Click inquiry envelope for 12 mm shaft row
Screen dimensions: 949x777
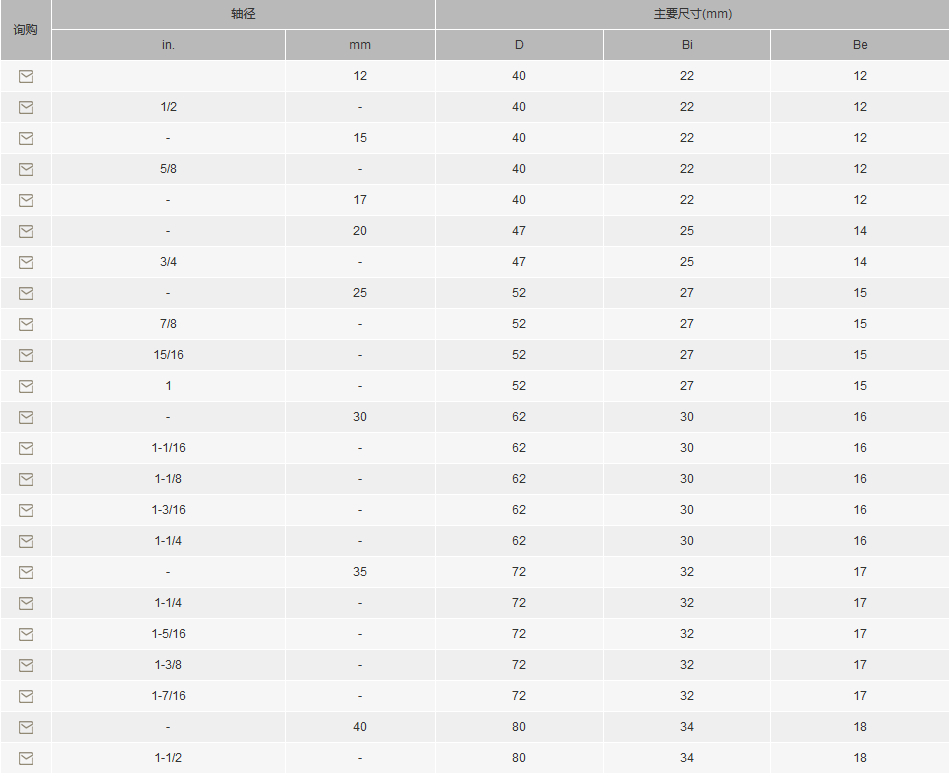click(x=26, y=76)
